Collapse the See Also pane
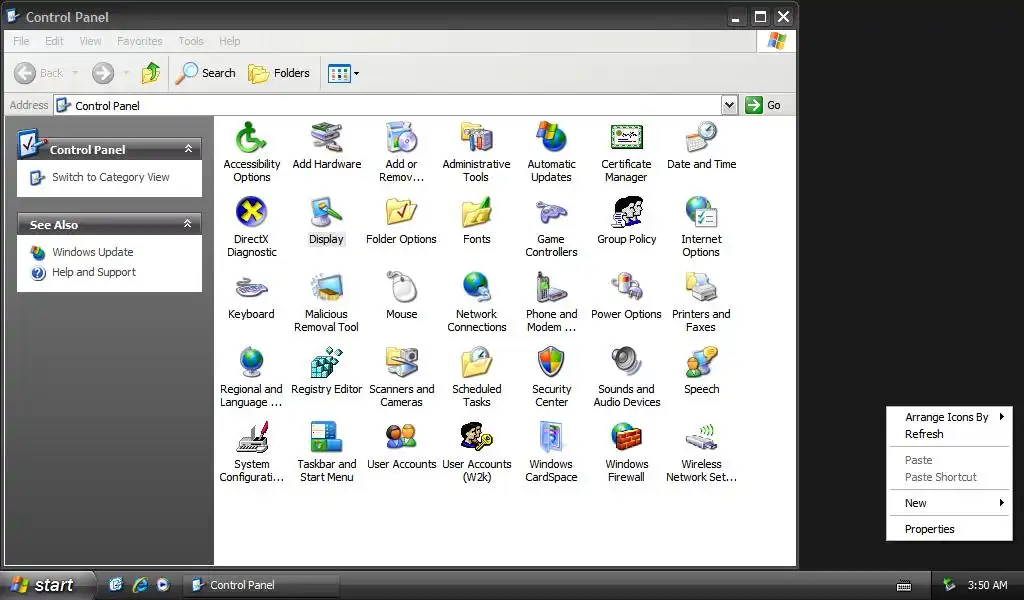 click(188, 224)
